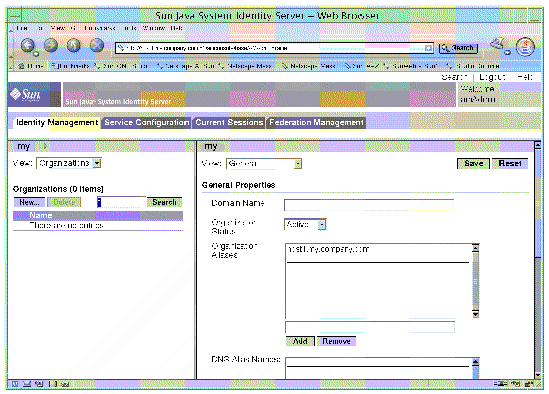Click the Sun logo in the header banner
This screenshot has width=549, height=394.
(x=26, y=95)
